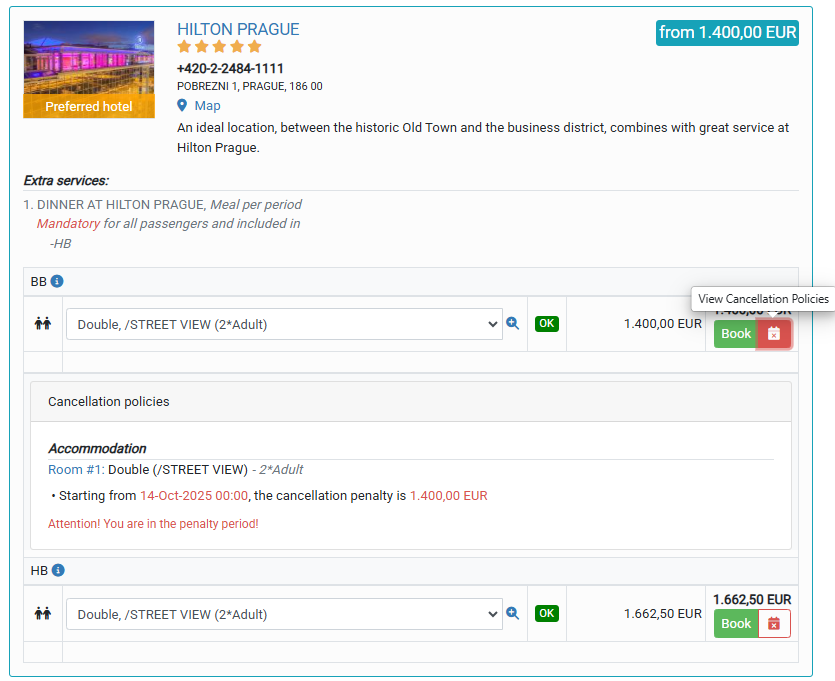Click the 1.400,00 EUR price in BB row
This screenshot has height=681, width=835.
coord(663,324)
